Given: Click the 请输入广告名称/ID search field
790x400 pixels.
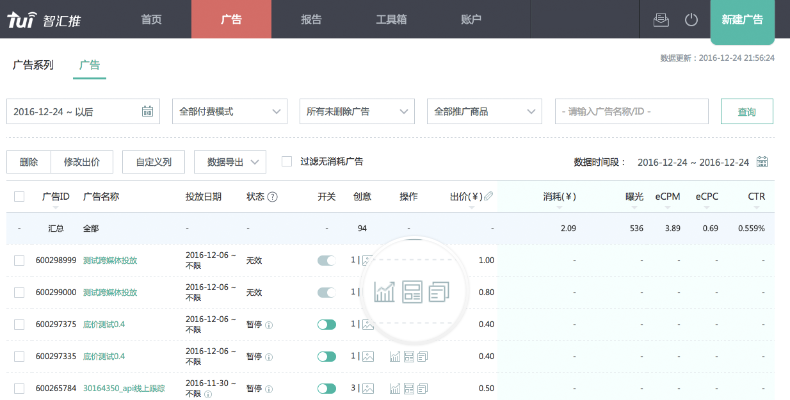Looking at the screenshot, I should [x=632, y=111].
